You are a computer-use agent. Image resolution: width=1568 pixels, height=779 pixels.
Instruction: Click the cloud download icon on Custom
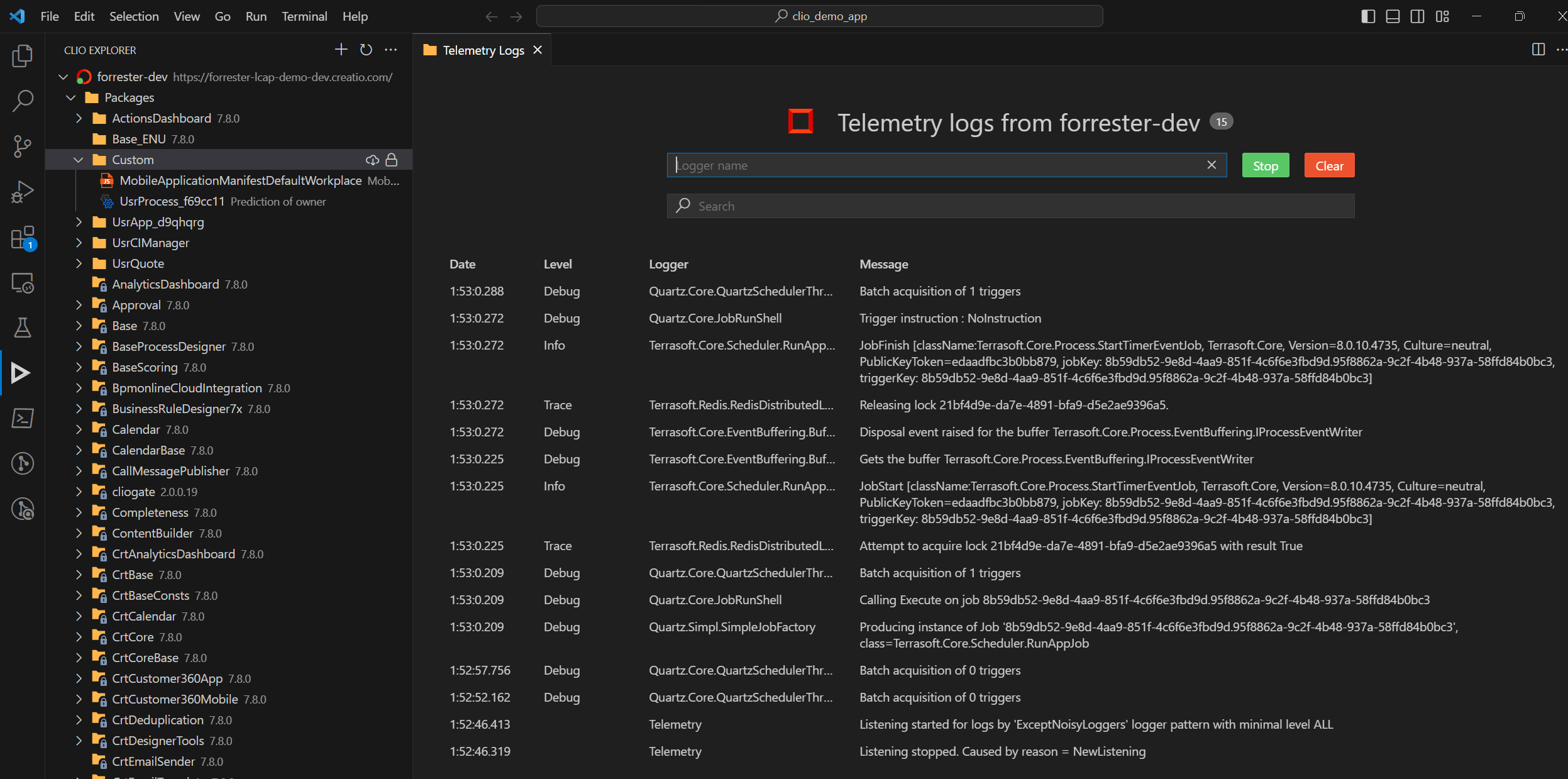tap(372, 160)
